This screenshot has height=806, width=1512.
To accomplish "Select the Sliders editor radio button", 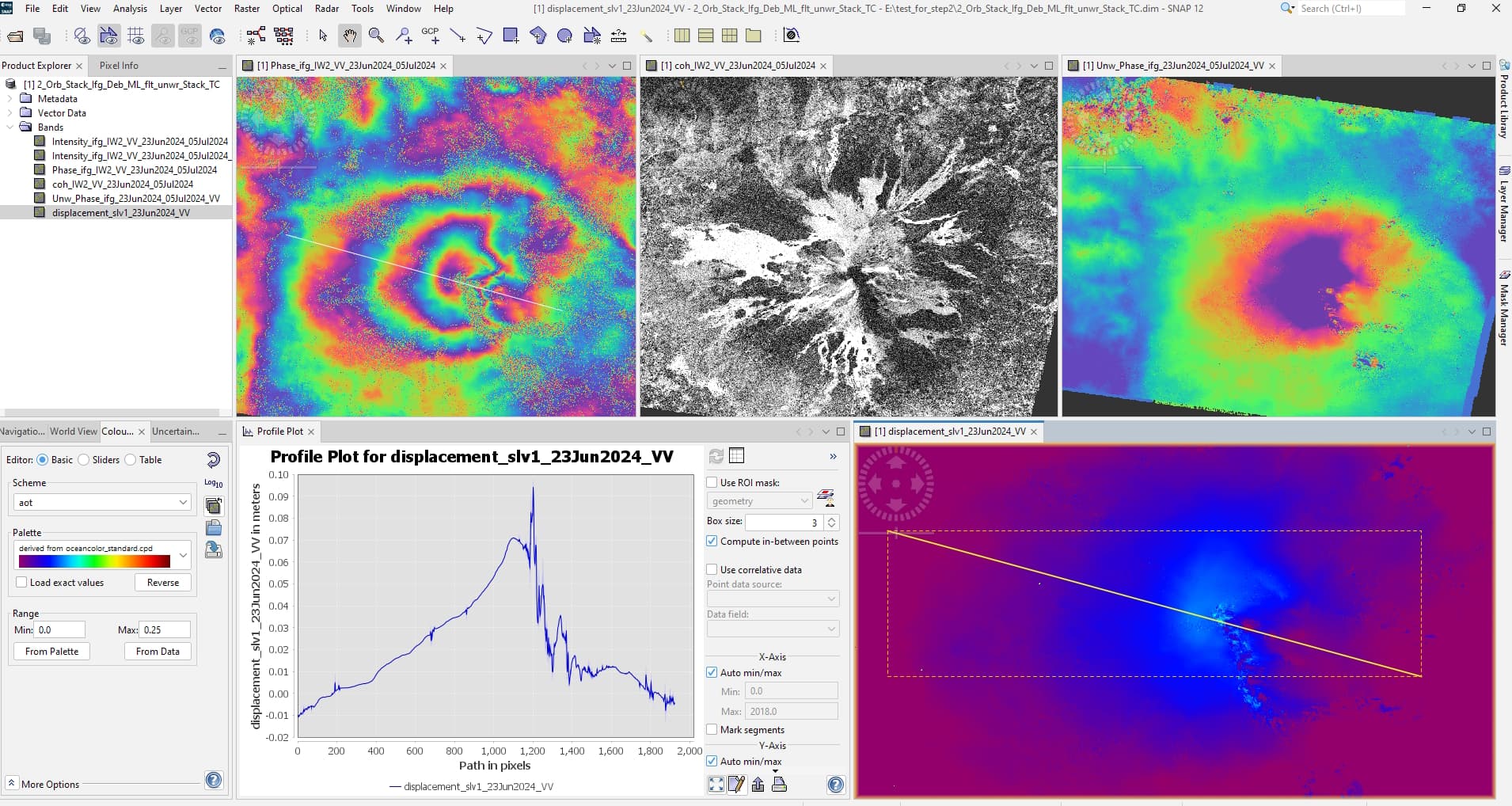I will [84, 460].
